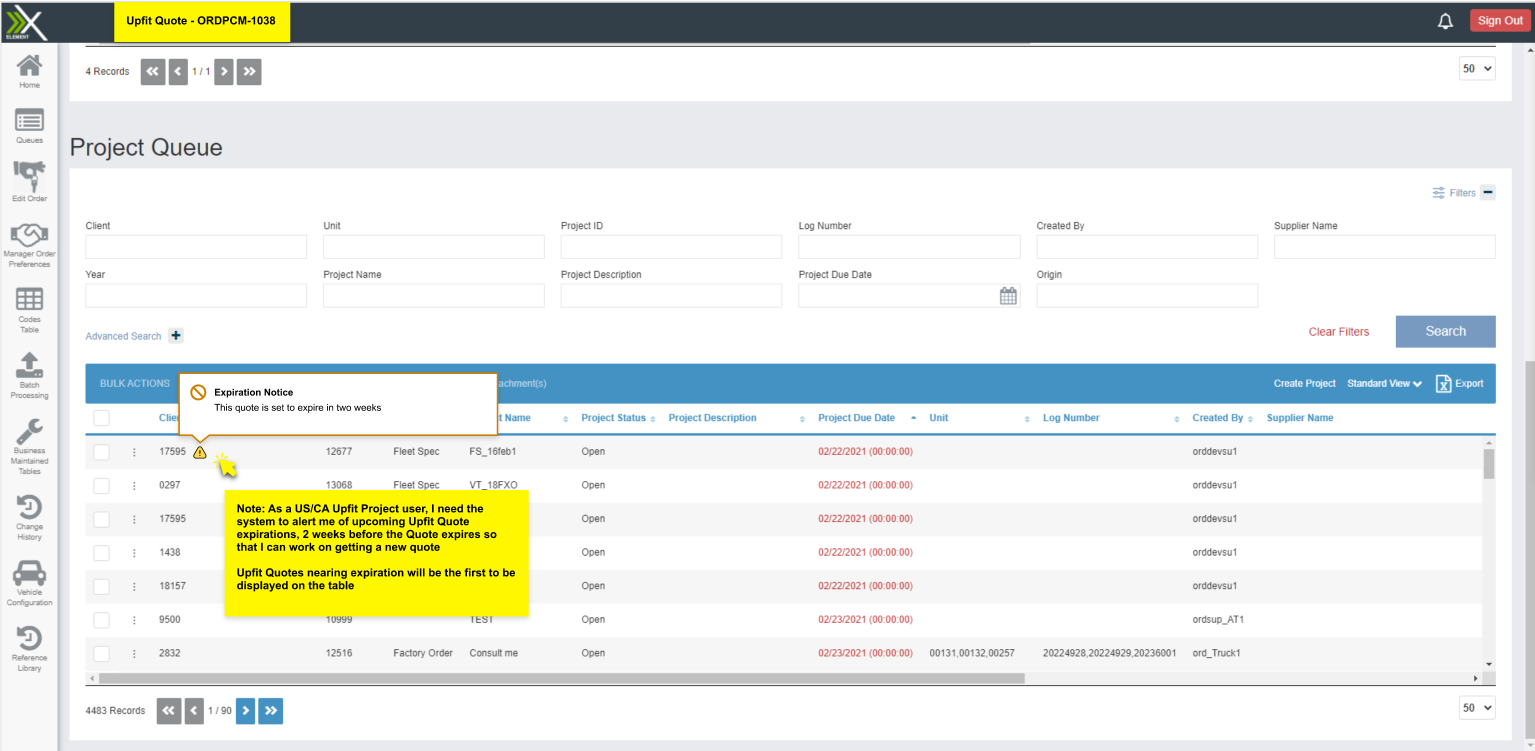Open row menu for client 1438 row
The image size is (1535, 751).
(134, 553)
